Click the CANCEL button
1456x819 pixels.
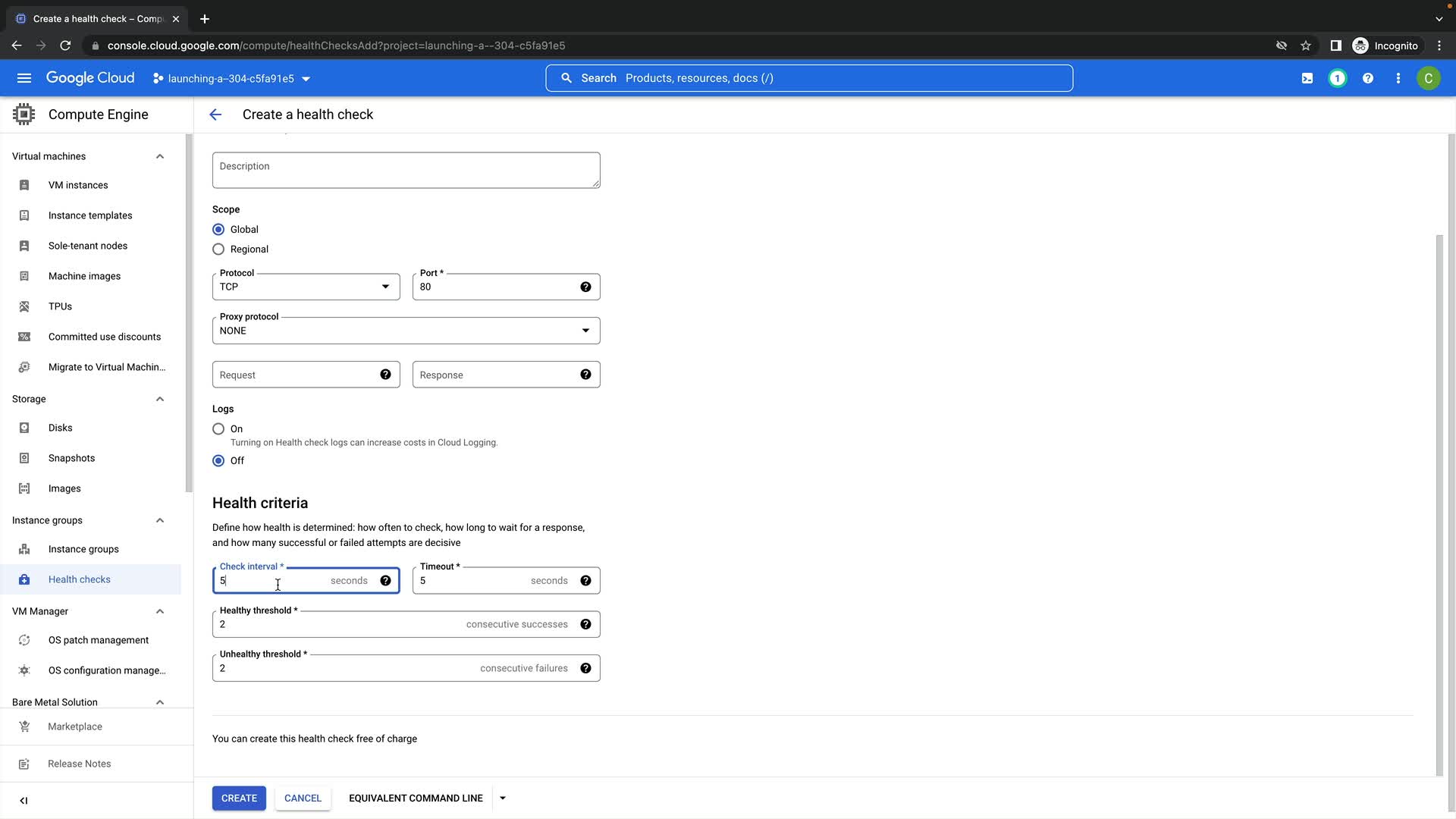pos(303,798)
